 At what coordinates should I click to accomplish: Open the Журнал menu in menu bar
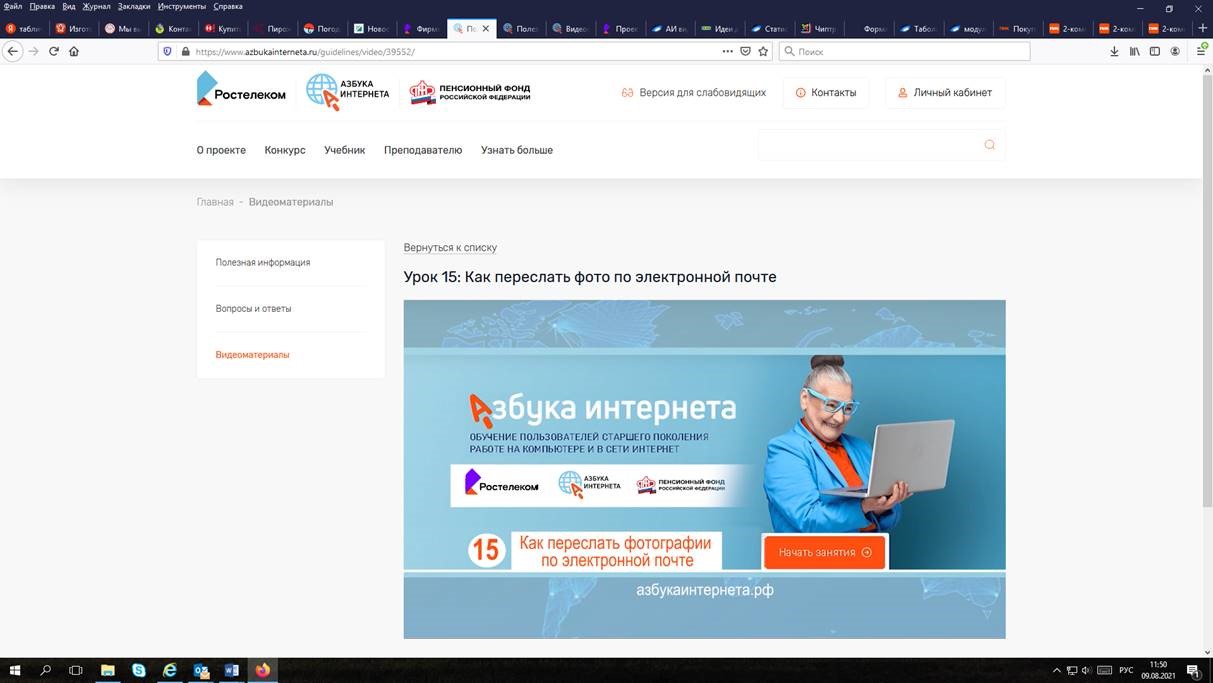click(x=96, y=6)
